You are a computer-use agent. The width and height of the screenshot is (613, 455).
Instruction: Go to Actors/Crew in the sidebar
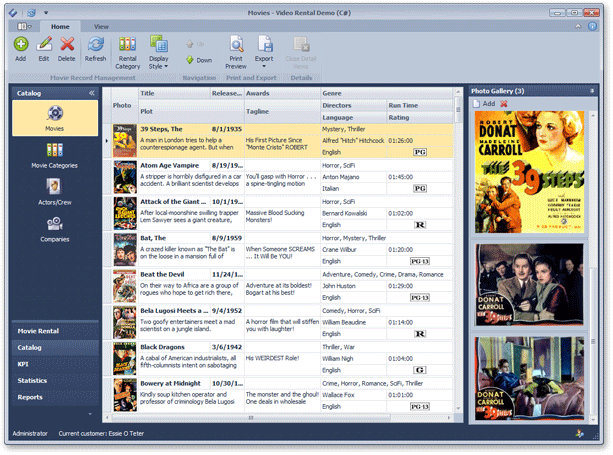55,192
